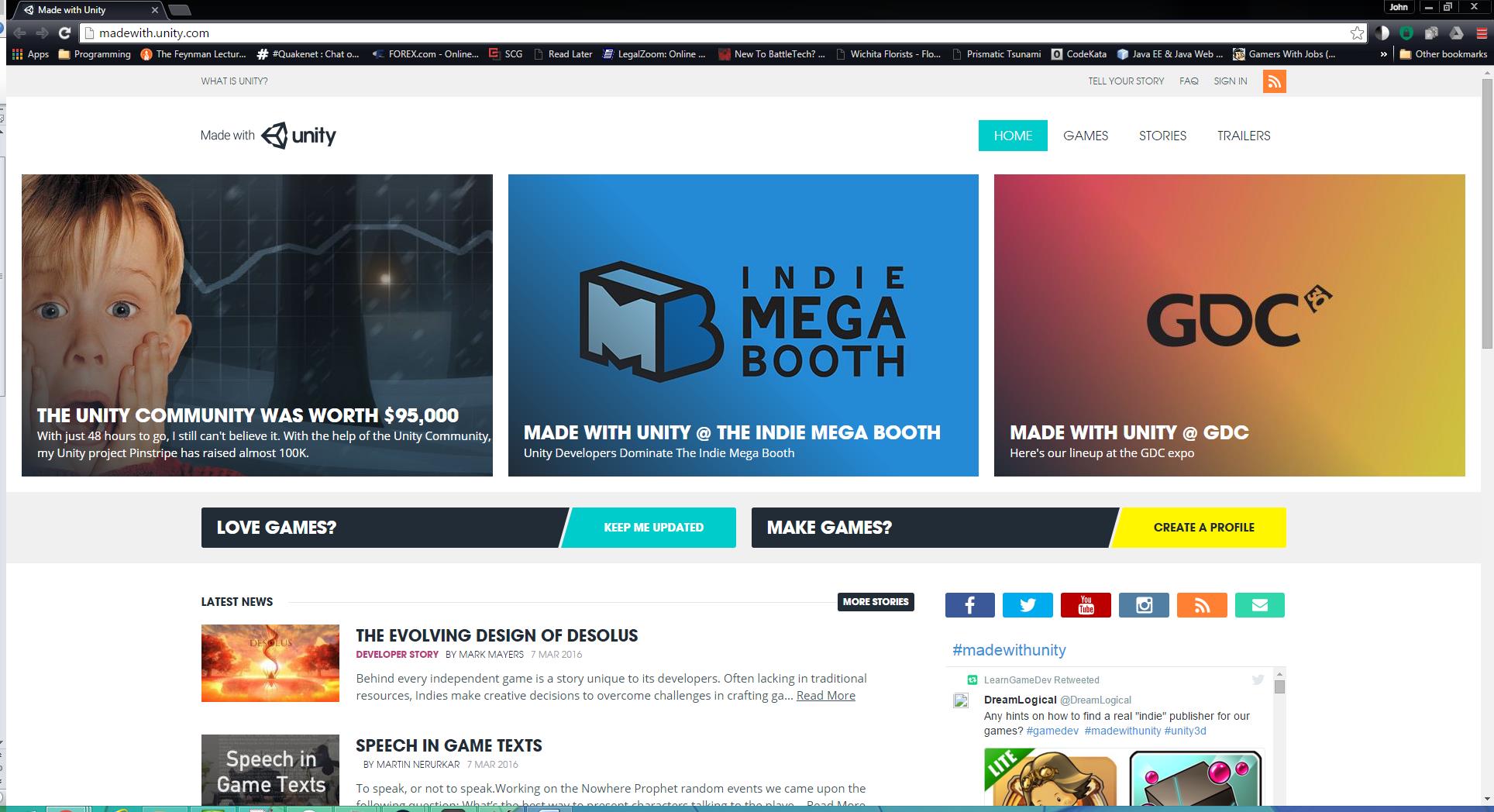The width and height of the screenshot is (1494, 812).
Task: Click the Speech in Game Texts thumbnail
Action: (270, 770)
